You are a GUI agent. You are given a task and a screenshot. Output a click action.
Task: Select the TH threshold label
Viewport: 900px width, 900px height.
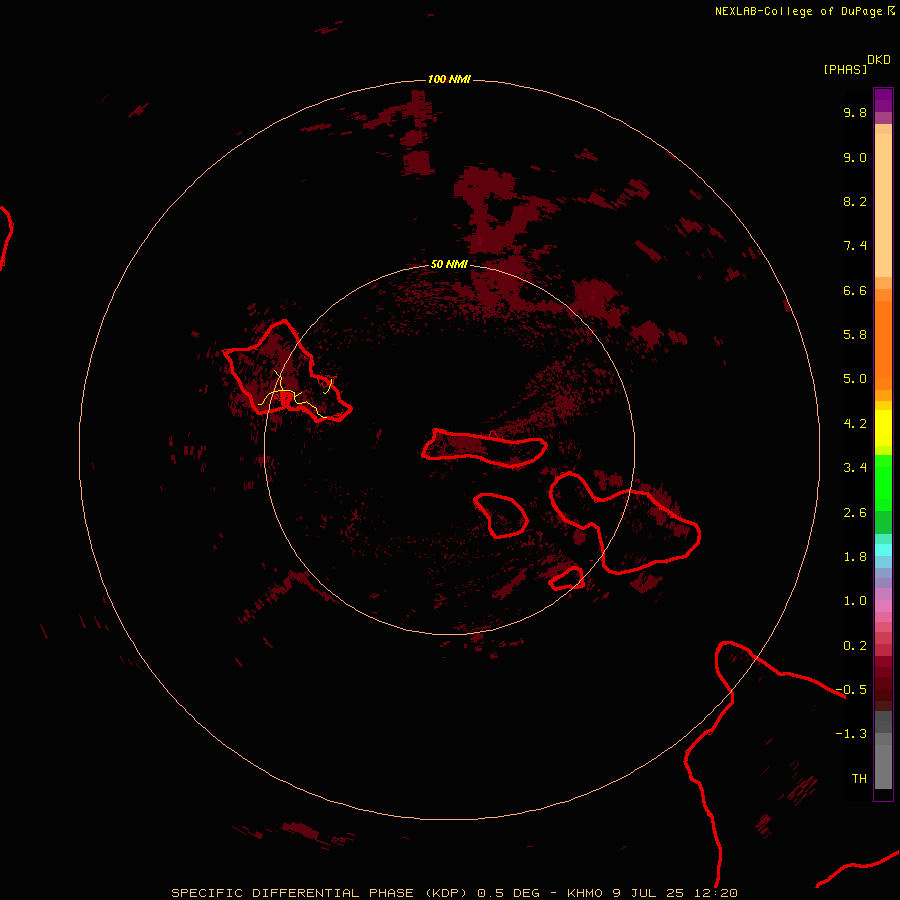click(x=859, y=779)
